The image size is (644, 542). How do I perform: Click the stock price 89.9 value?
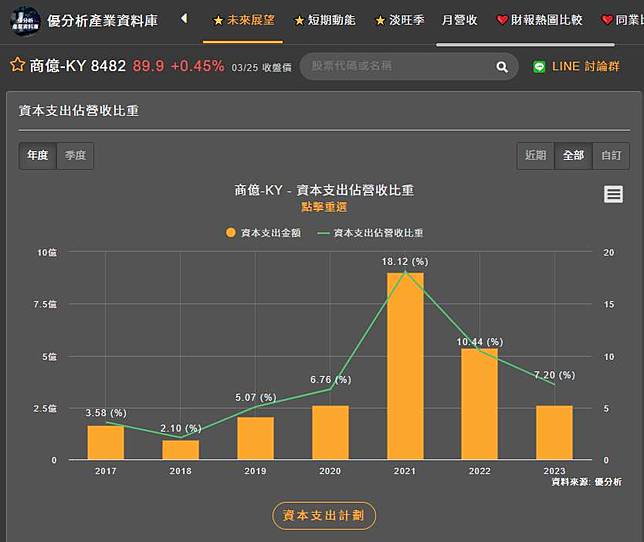[148, 66]
